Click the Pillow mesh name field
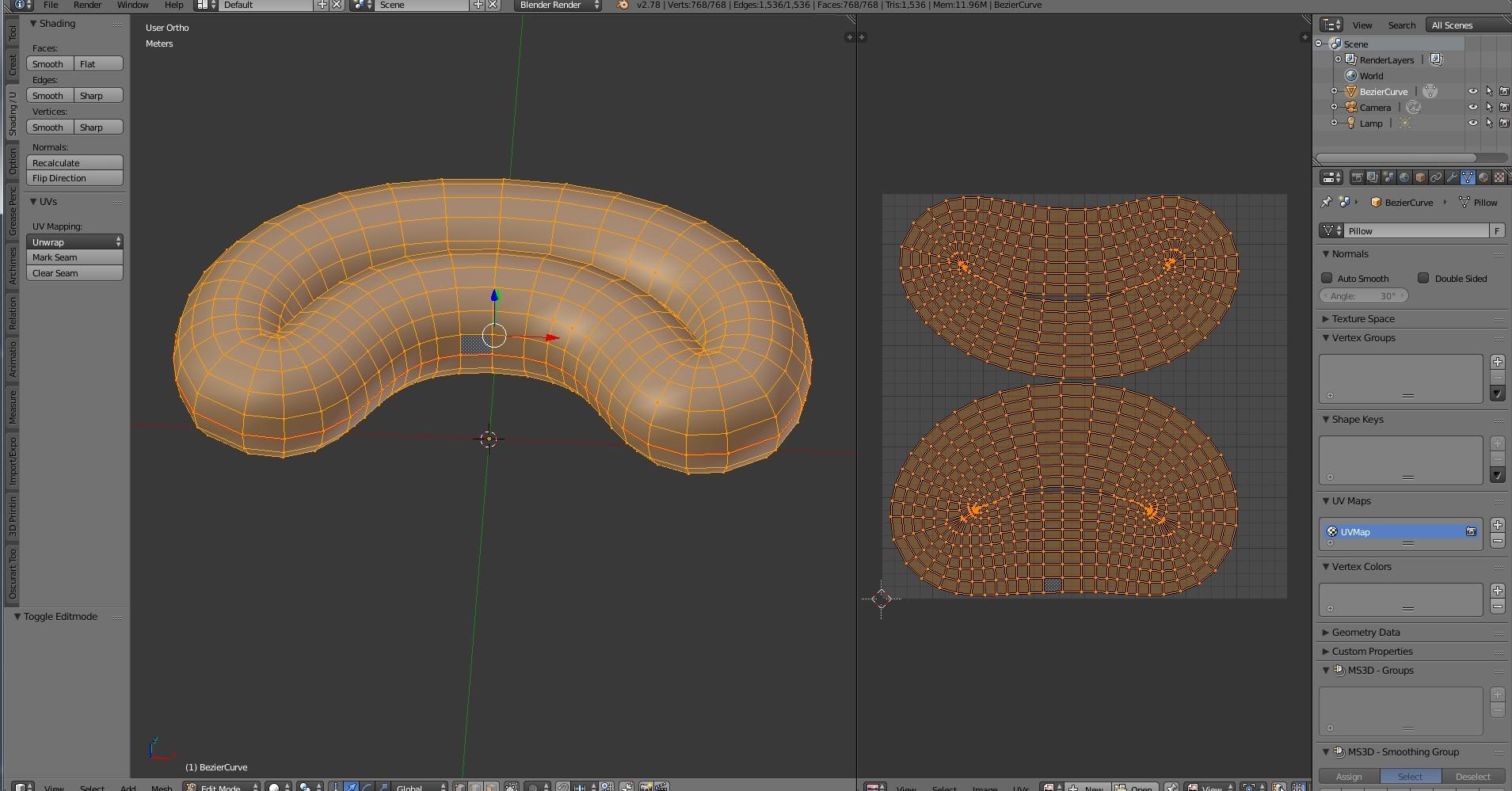The image size is (1512, 791). 1416,230
